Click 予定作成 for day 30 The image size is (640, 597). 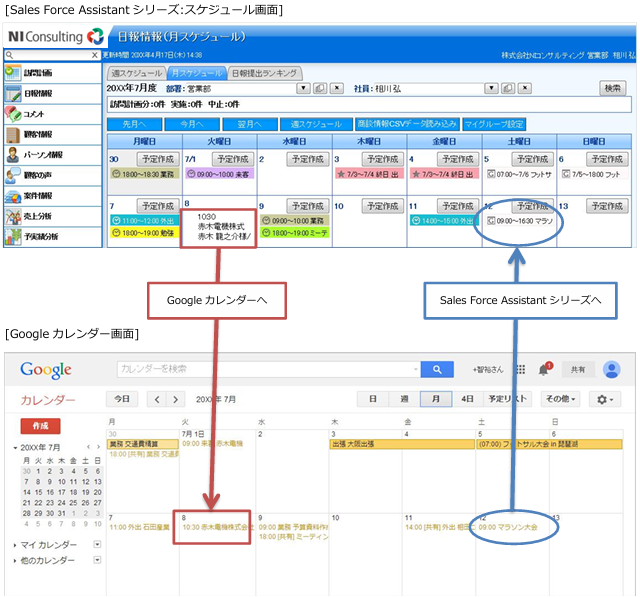pyautogui.click(x=158, y=159)
